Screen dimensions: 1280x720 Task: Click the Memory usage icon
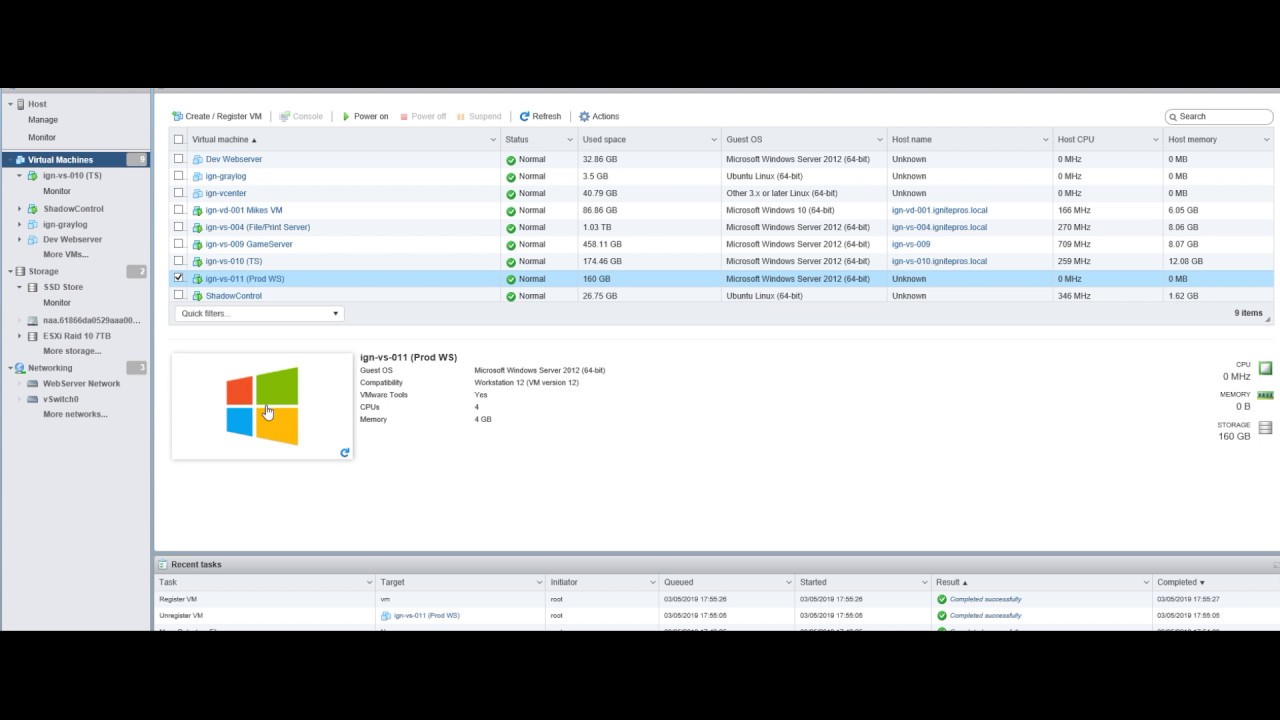pyautogui.click(x=1265, y=395)
